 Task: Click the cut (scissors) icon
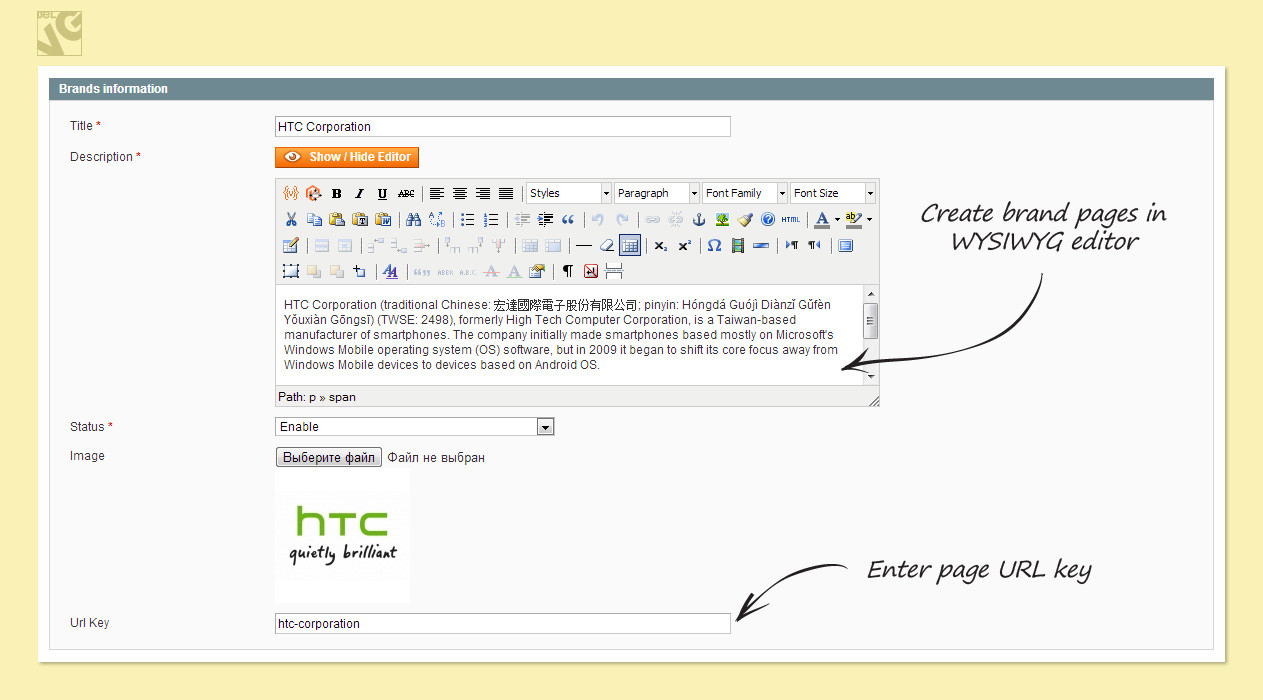click(x=291, y=220)
